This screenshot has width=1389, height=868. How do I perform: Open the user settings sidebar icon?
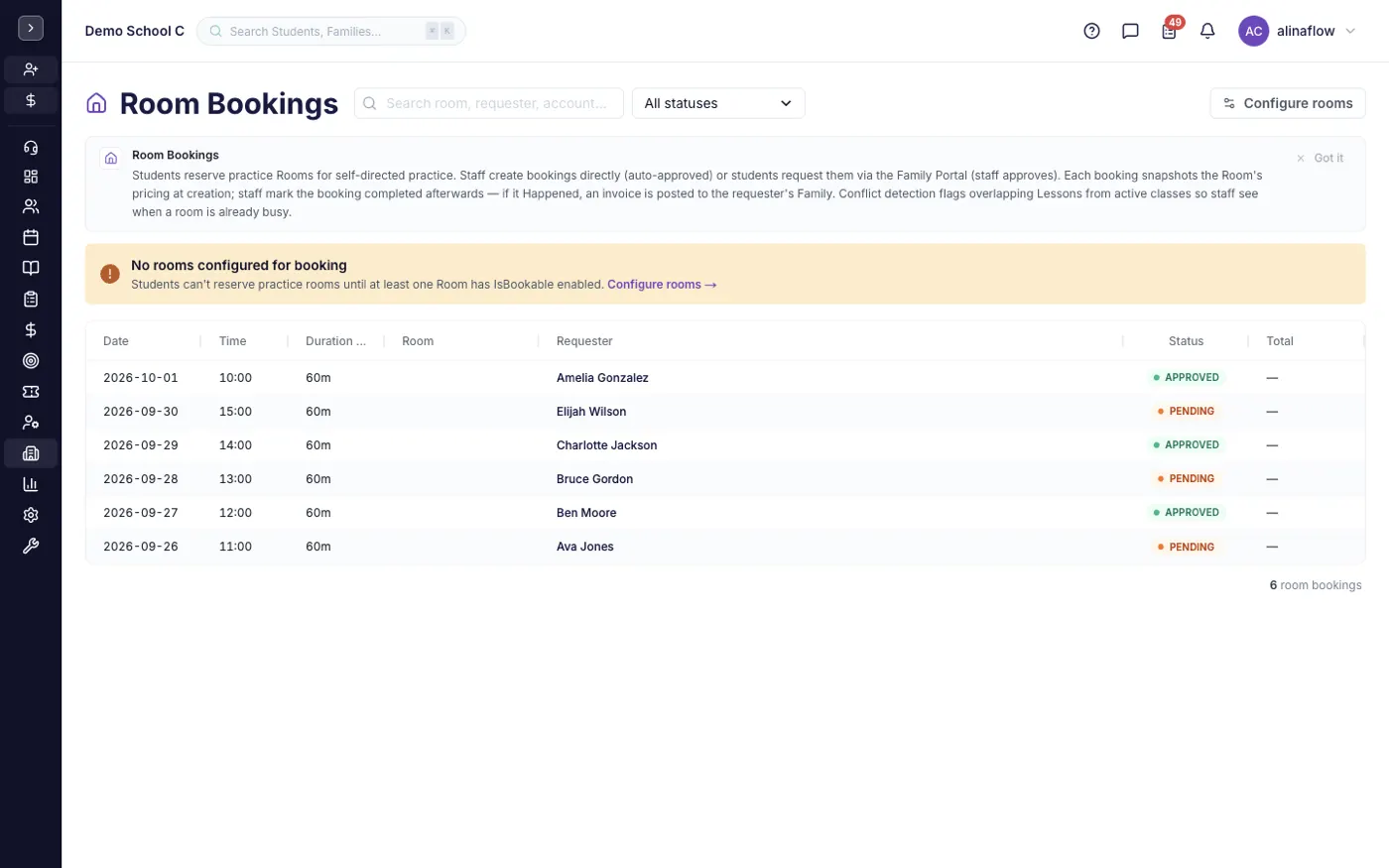31,423
